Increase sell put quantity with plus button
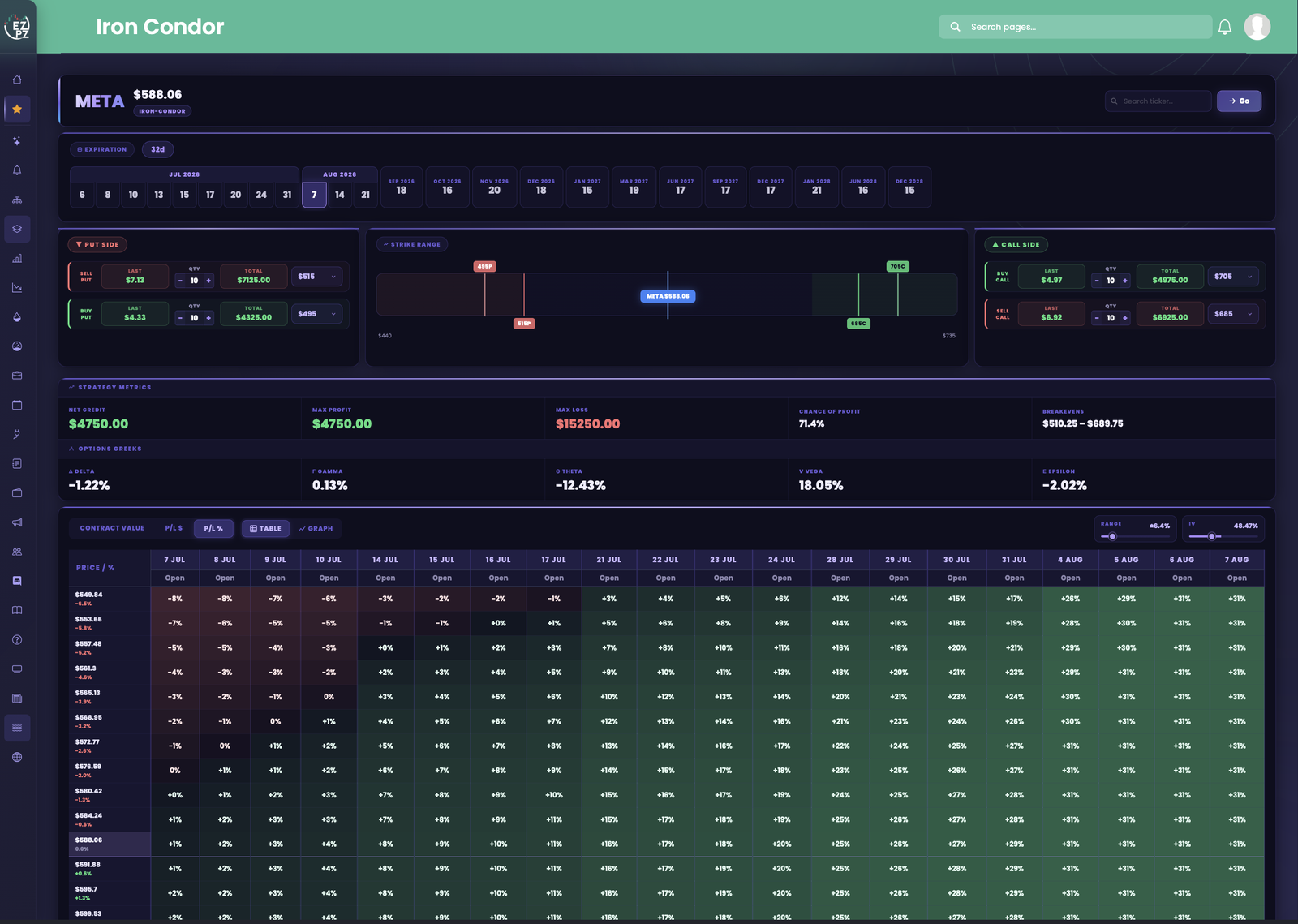Viewport: 1298px width, 924px height. (208, 281)
